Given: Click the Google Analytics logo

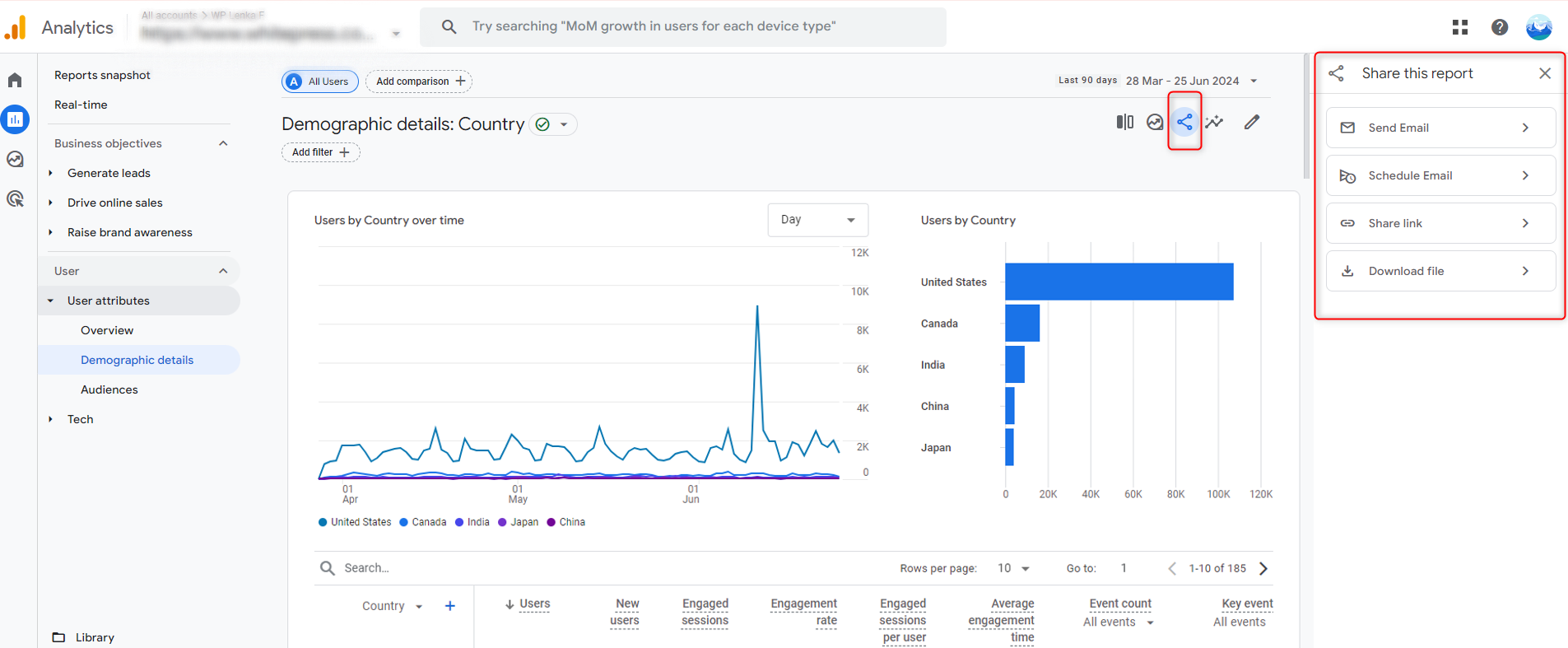Looking at the screenshot, I should [x=15, y=27].
